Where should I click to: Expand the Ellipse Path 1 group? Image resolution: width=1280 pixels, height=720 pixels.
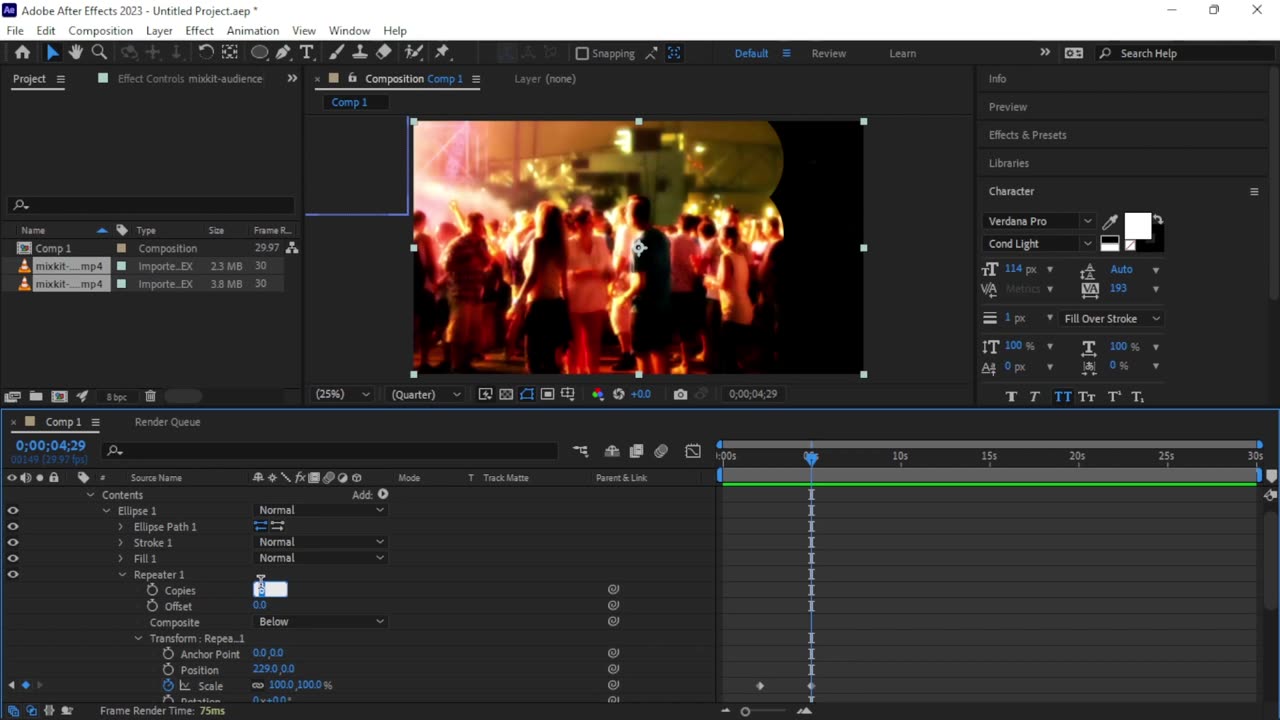click(x=121, y=527)
